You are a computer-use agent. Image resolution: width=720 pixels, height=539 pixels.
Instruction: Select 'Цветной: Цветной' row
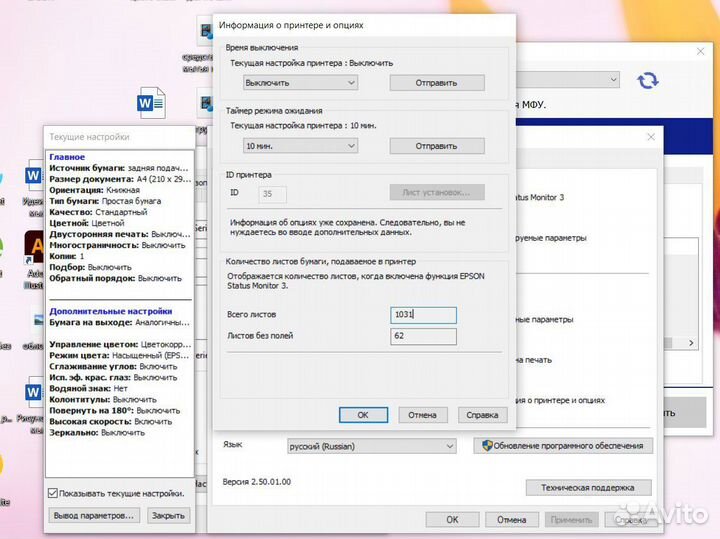[87, 223]
